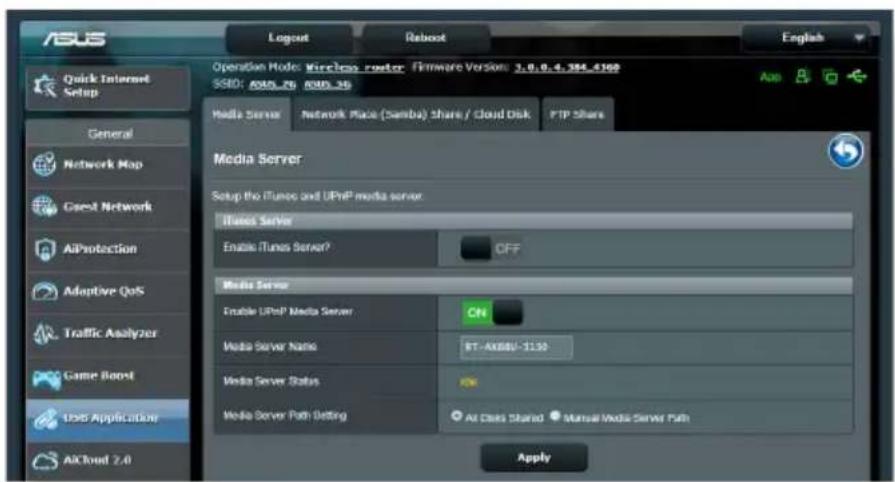Click the AiProtection shield icon

click(45, 249)
